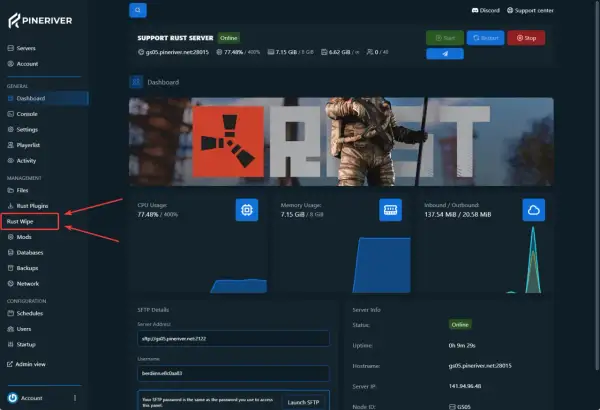Image resolution: width=600 pixels, height=410 pixels.
Task: Click the Settings gear icon in sidebar
Action: tap(10, 129)
